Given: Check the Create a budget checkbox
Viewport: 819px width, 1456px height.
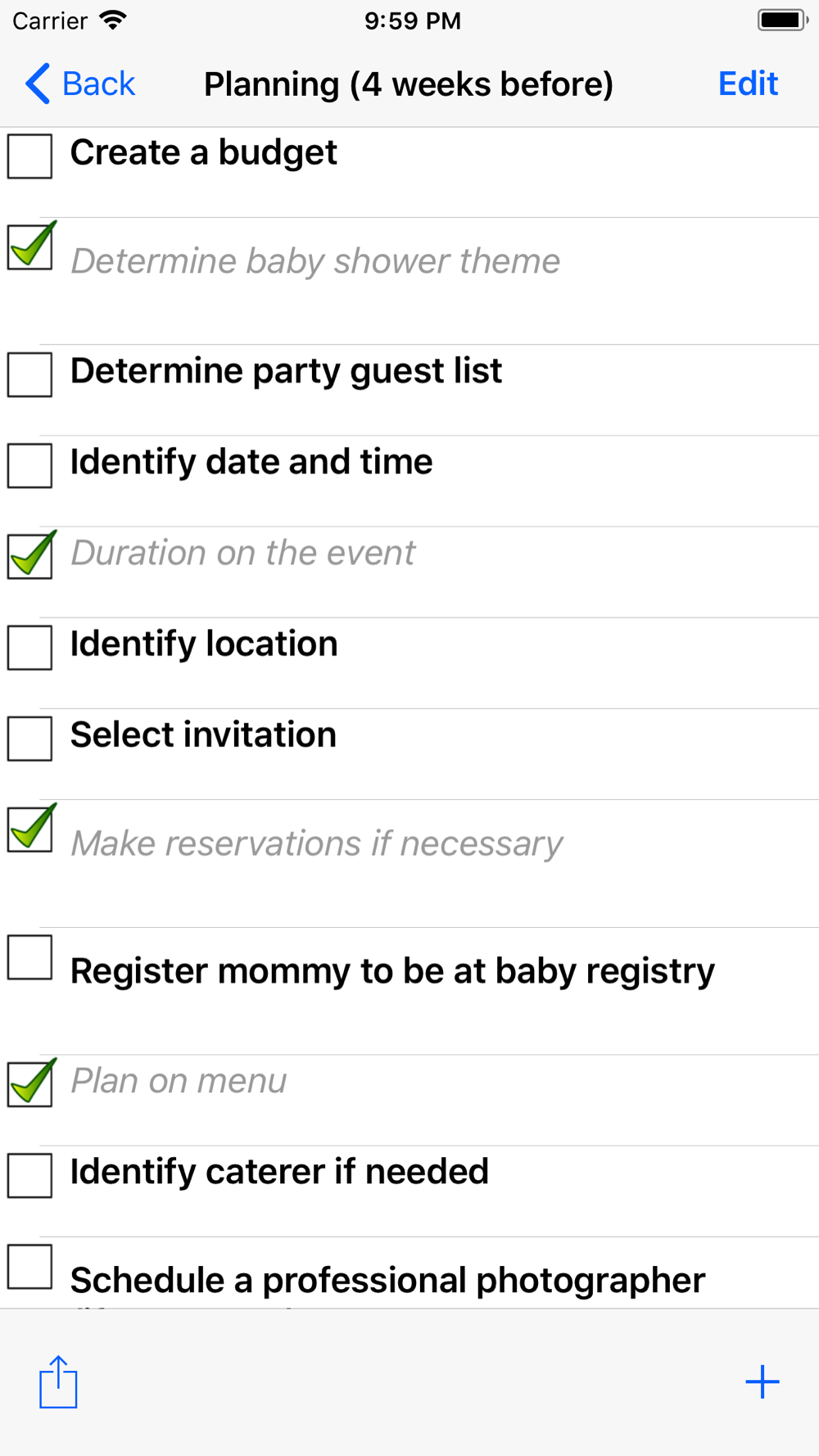Looking at the screenshot, I should pyautogui.click(x=30, y=156).
